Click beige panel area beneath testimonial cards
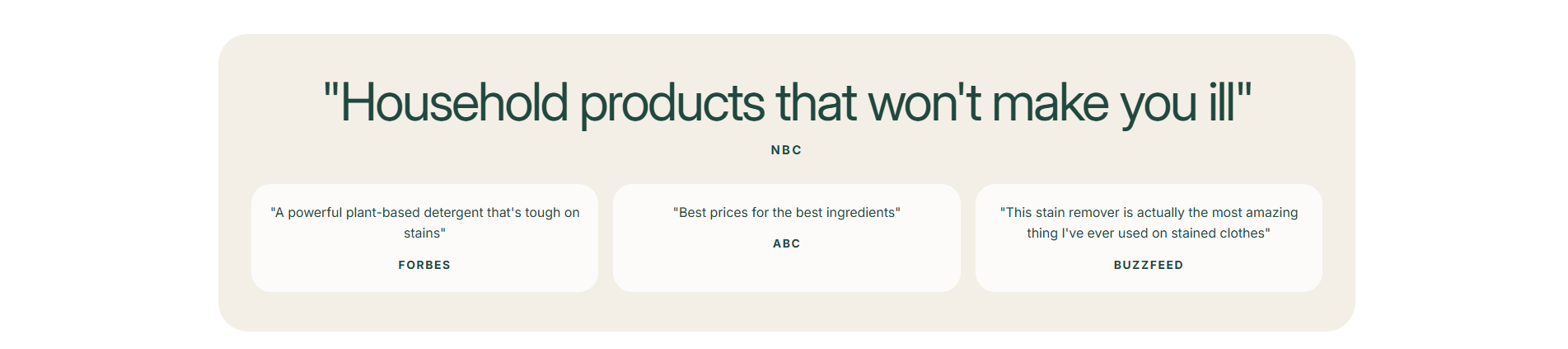 pyautogui.click(x=787, y=312)
